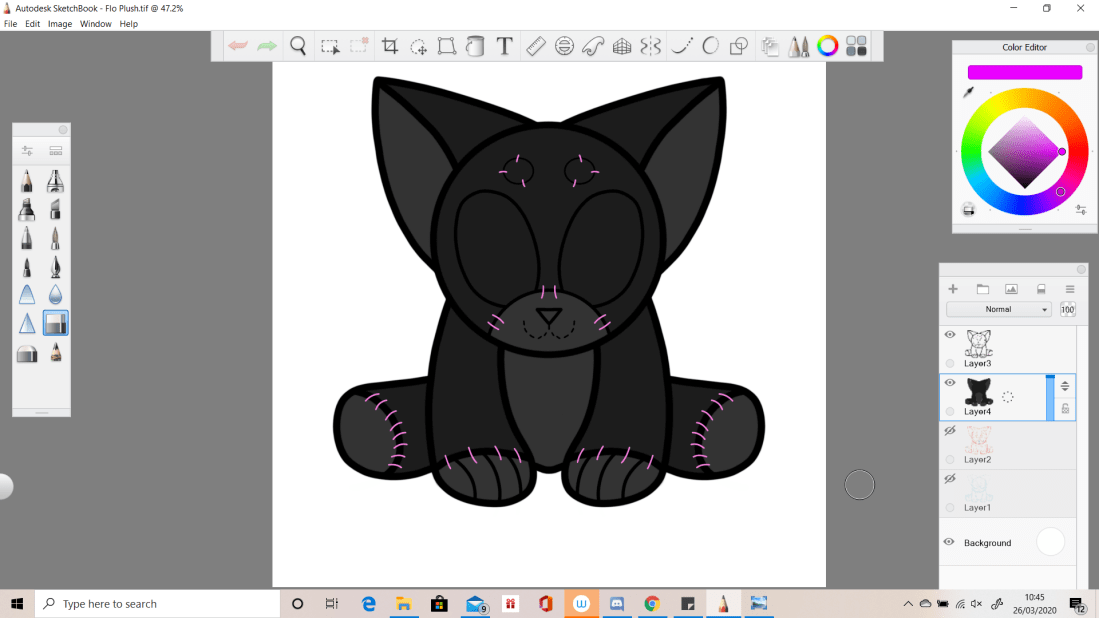Show the hidden Layer2

(950, 430)
